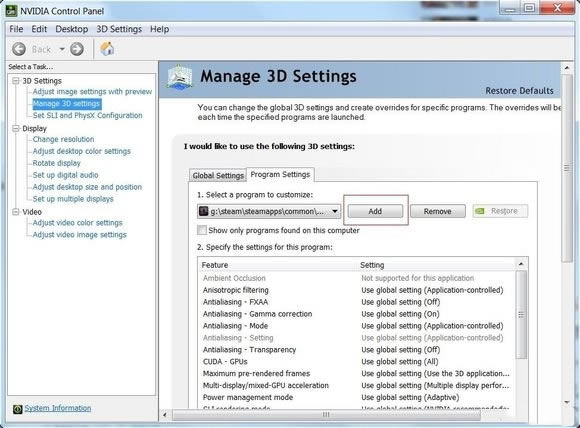Select Multi-display/mixed-GPU acceleration row
The height and width of the screenshot is (428, 580).
pyautogui.click(x=357, y=385)
